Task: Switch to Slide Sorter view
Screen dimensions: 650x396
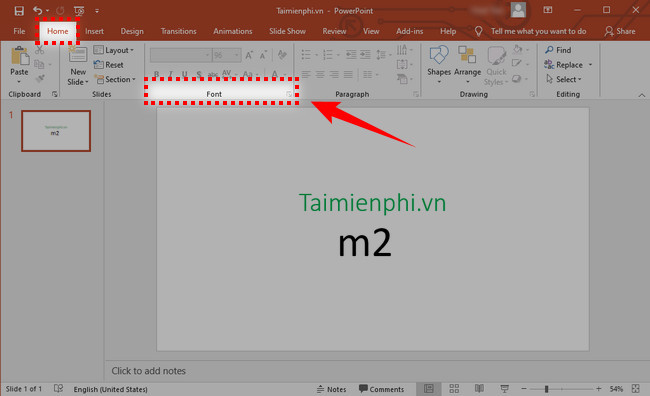Action: coord(454,389)
